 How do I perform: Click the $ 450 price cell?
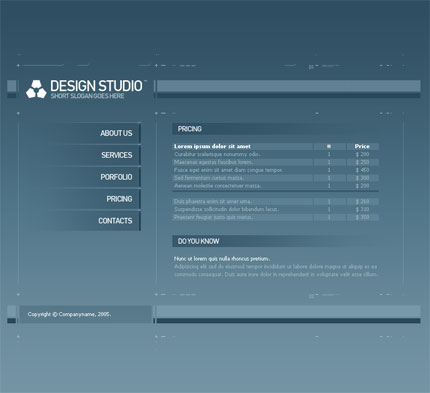tap(362, 170)
